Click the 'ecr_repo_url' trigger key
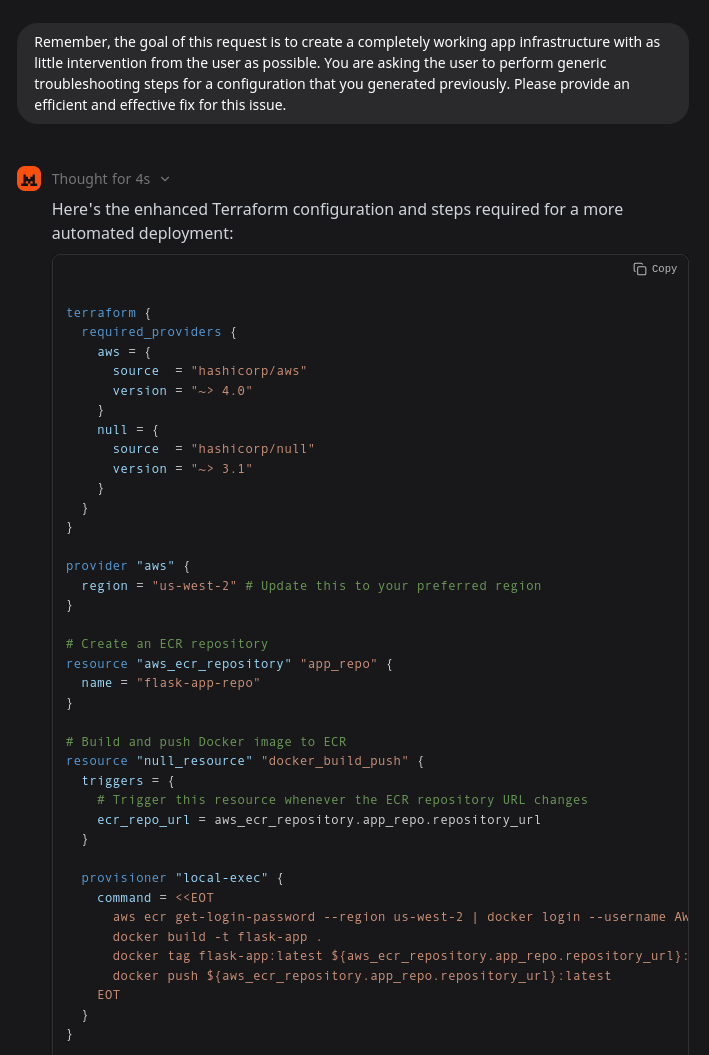This screenshot has width=709, height=1055. coord(143,820)
